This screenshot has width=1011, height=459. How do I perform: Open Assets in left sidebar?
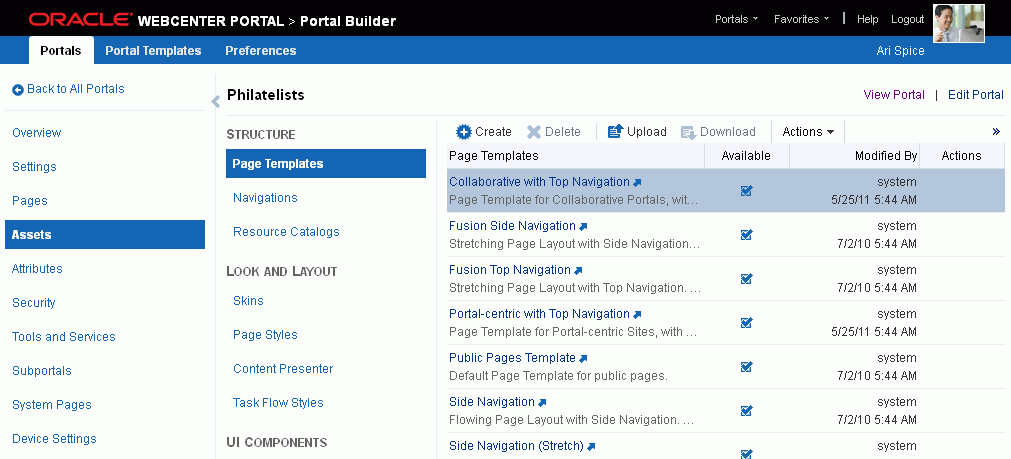coord(105,235)
